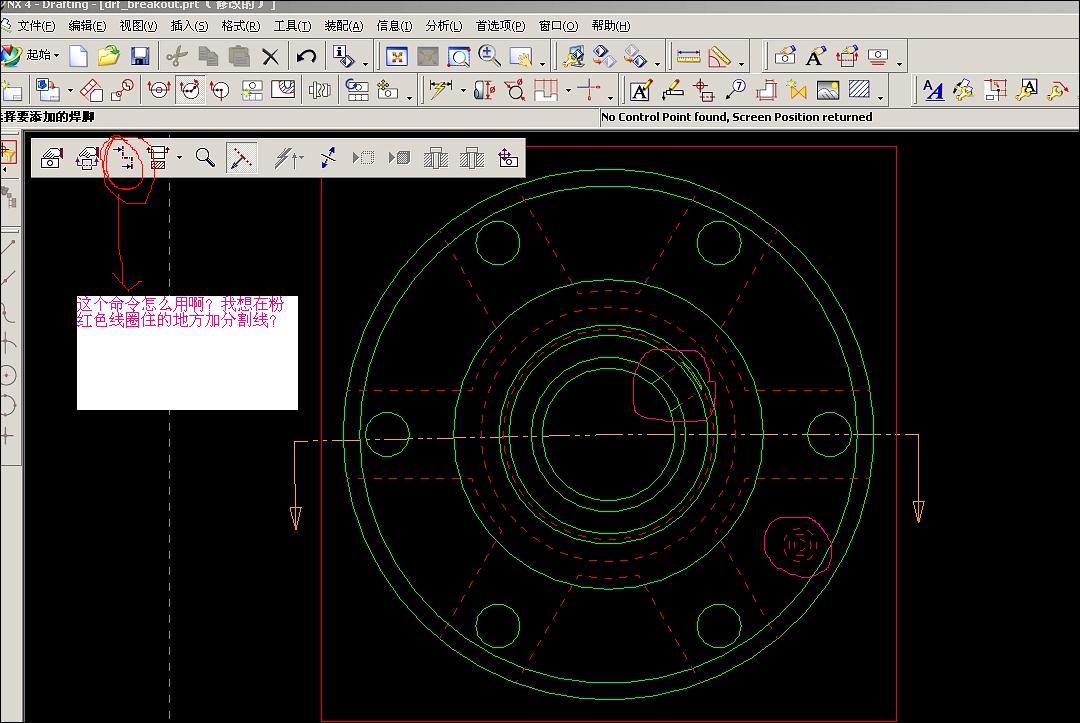This screenshot has width=1080, height=723.
Task: Expand the 起始 start dropdown
Action: (x=41, y=54)
